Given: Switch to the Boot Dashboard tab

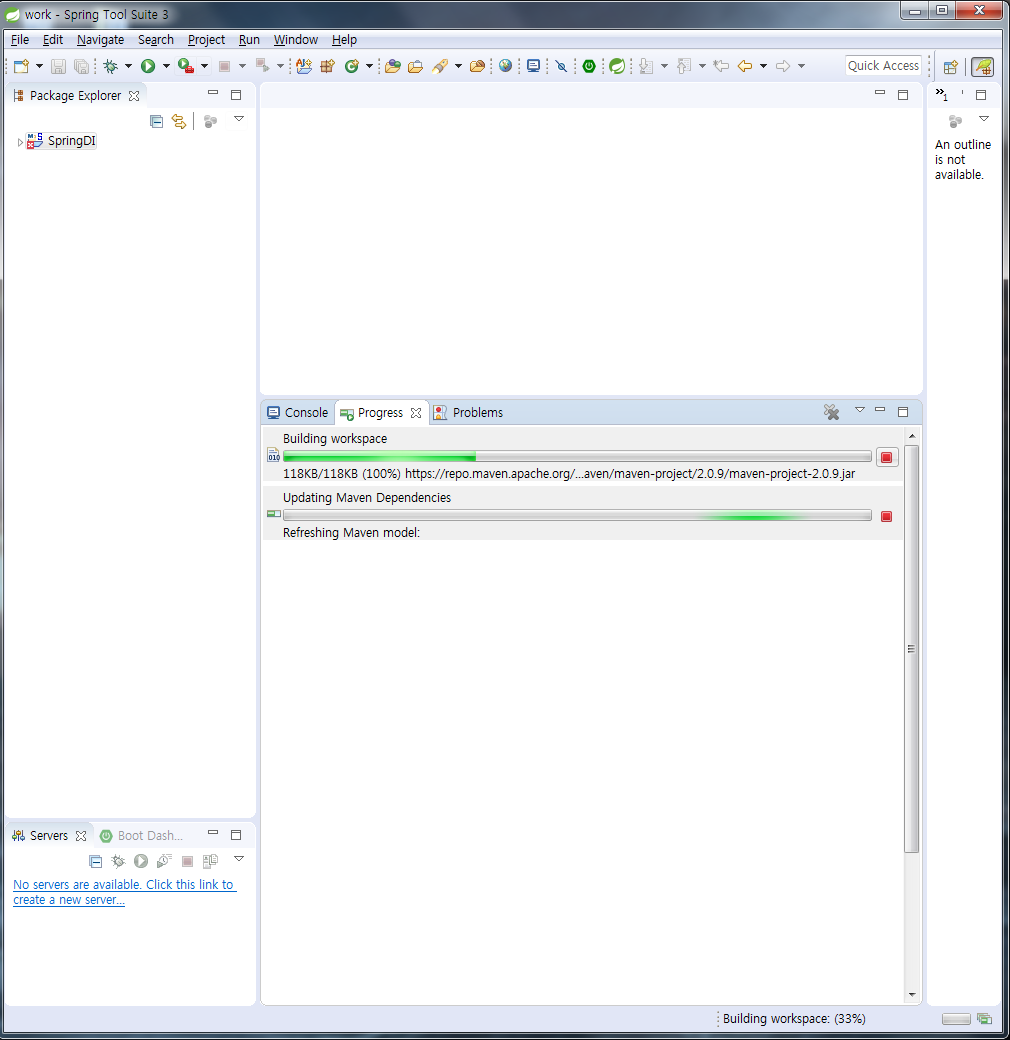Looking at the screenshot, I should 141,836.
